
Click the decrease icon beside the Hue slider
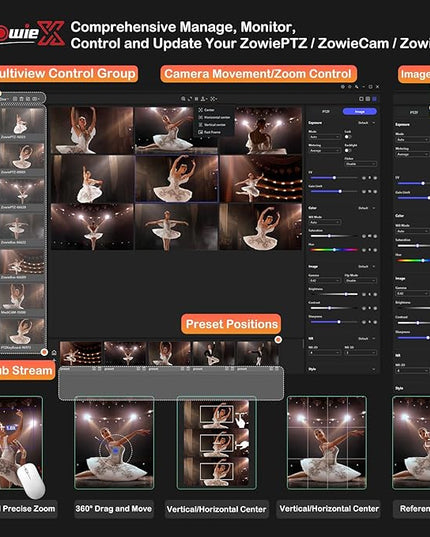[364, 250]
